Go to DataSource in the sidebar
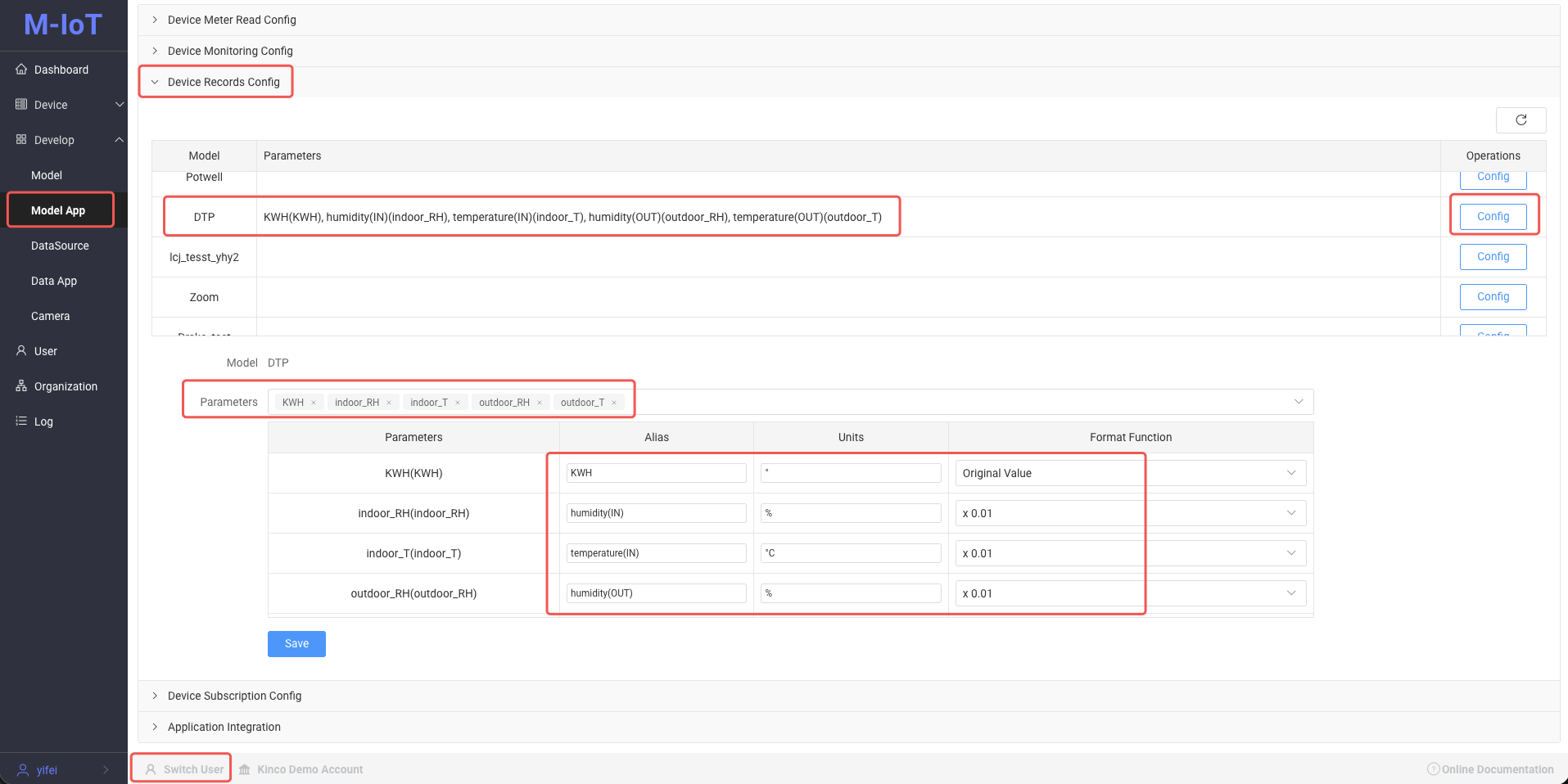Image resolution: width=1568 pixels, height=784 pixels. (60, 246)
